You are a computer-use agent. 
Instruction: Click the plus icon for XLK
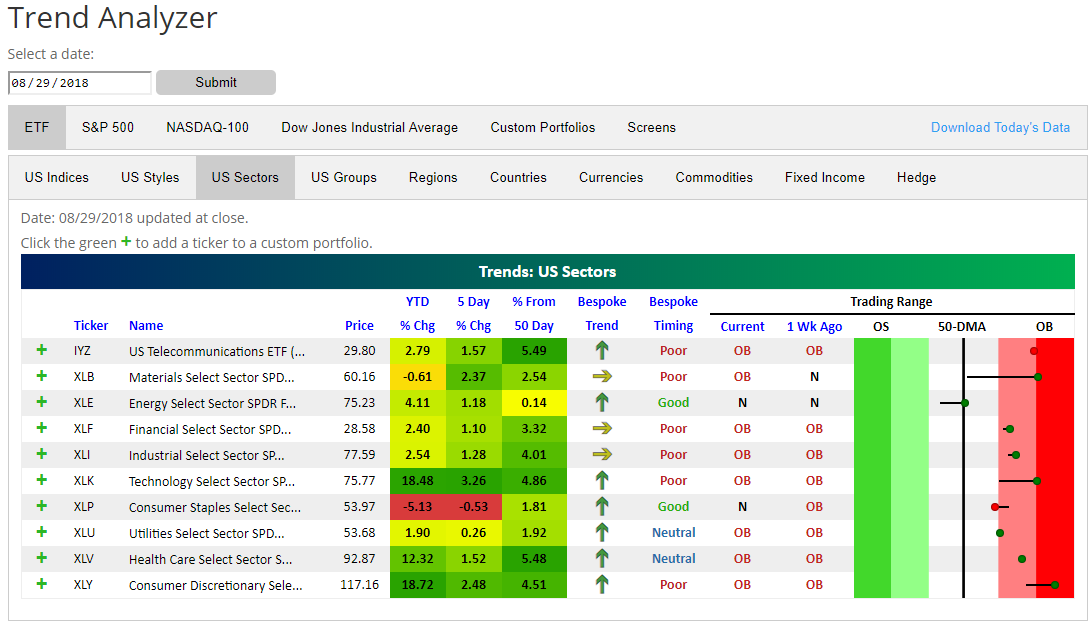(41, 480)
